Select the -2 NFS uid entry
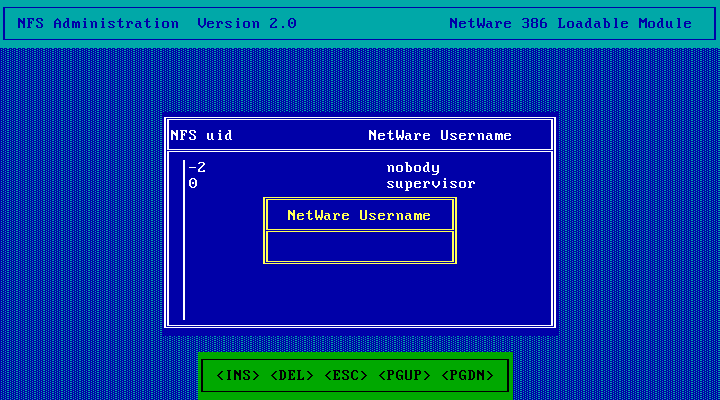 point(197,167)
